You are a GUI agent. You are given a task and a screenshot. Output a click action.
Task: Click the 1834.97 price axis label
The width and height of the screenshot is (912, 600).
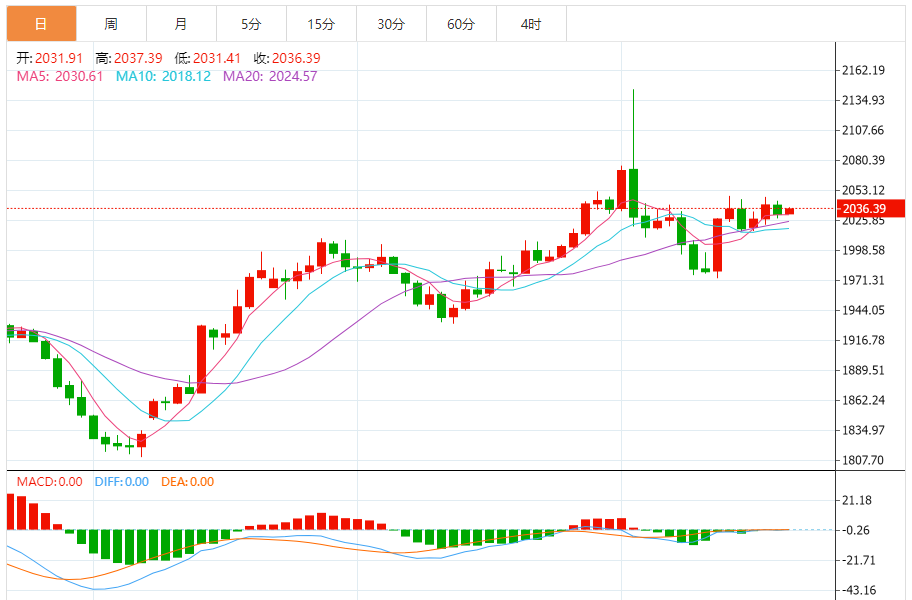coord(863,430)
